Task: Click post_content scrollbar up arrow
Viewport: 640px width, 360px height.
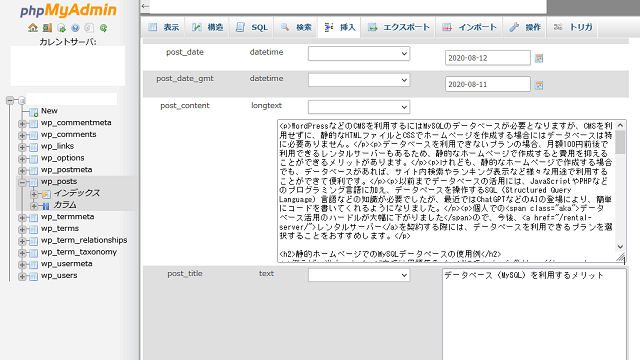Action: tap(620, 125)
